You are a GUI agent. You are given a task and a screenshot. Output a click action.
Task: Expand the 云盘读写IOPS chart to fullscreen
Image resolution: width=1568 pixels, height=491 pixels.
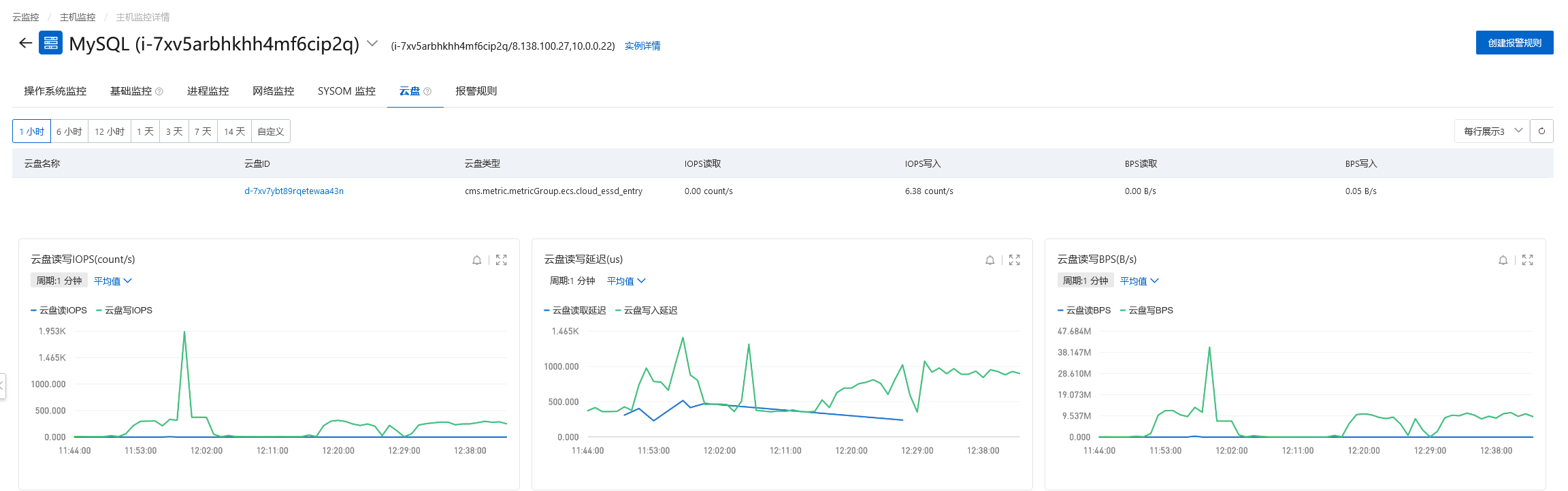pos(502,260)
